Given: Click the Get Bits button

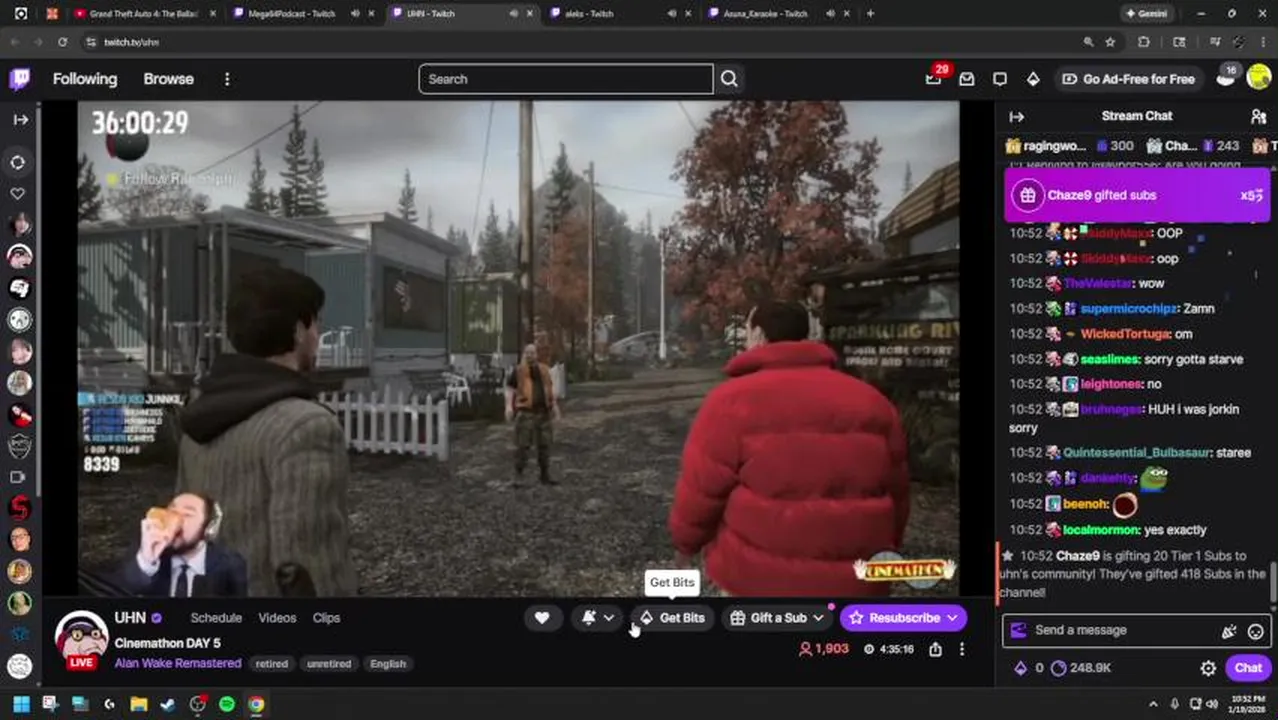Looking at the screenshot, I should click(672, 618).
